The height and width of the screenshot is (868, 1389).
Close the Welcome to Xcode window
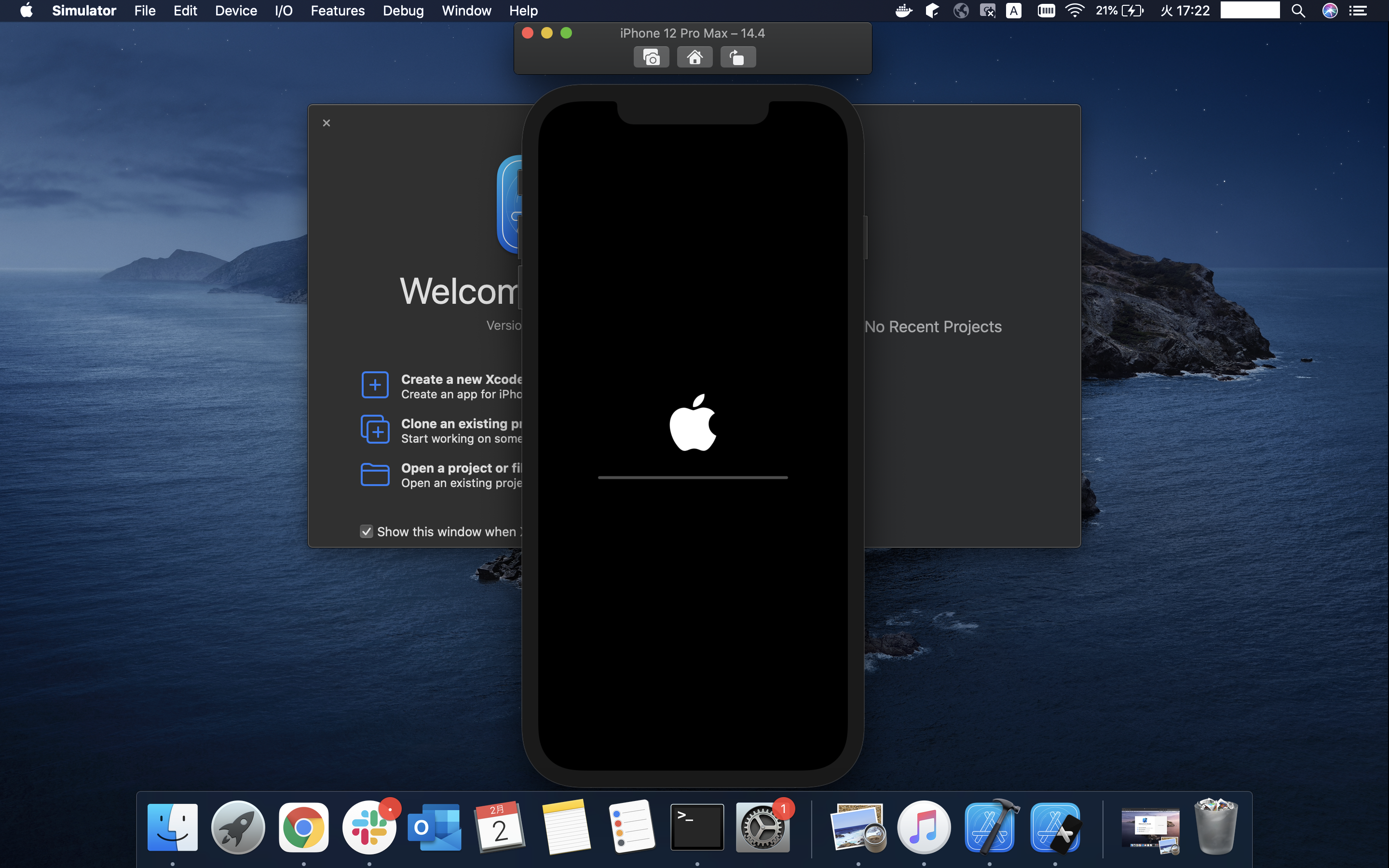coord(326,123)
